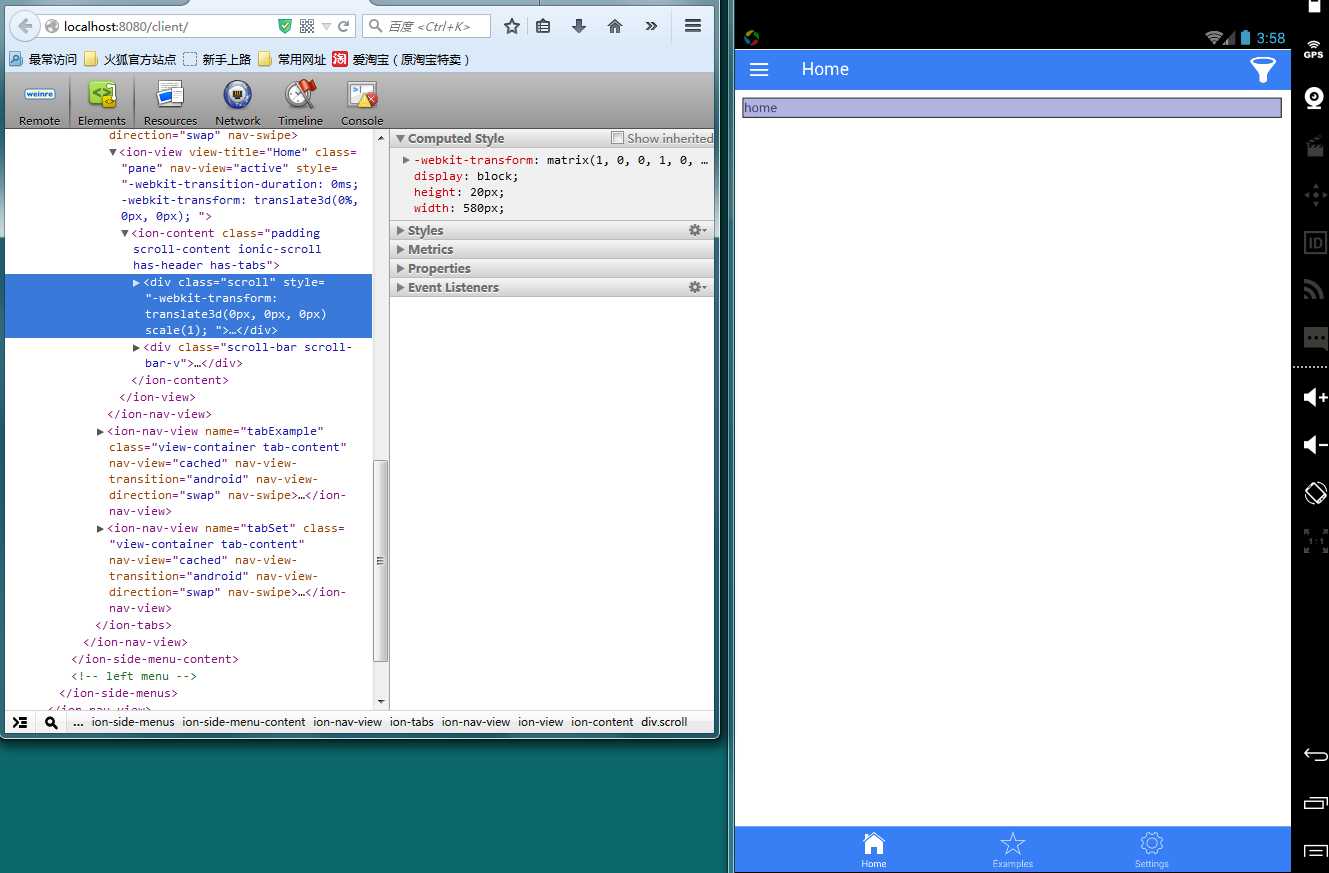
Task: Click the emulator camera icon
Action: 1315,98
